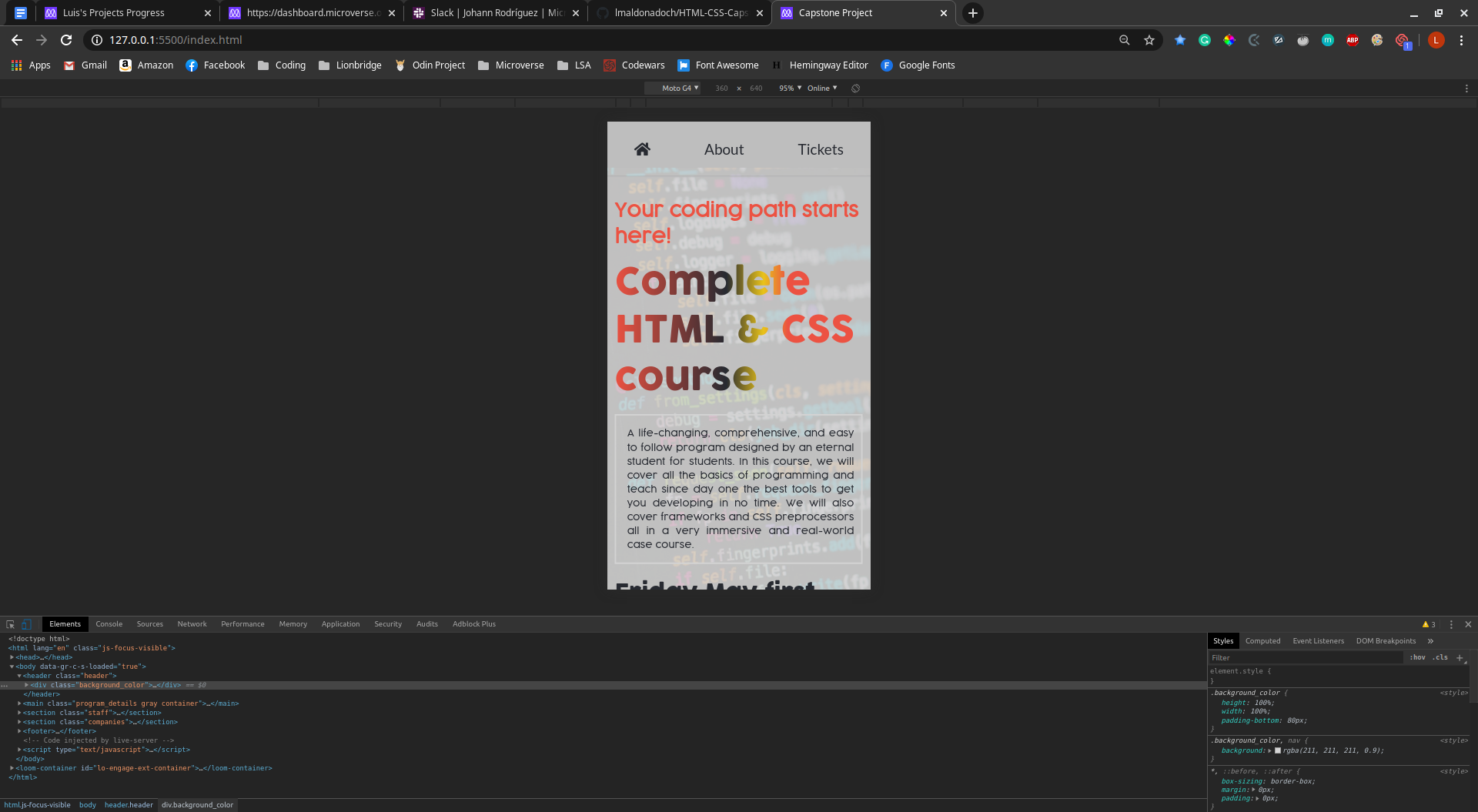Screen dimensions: 1478x812
Task: Expand the footer node in DOM tree
Action: (19, 731)
